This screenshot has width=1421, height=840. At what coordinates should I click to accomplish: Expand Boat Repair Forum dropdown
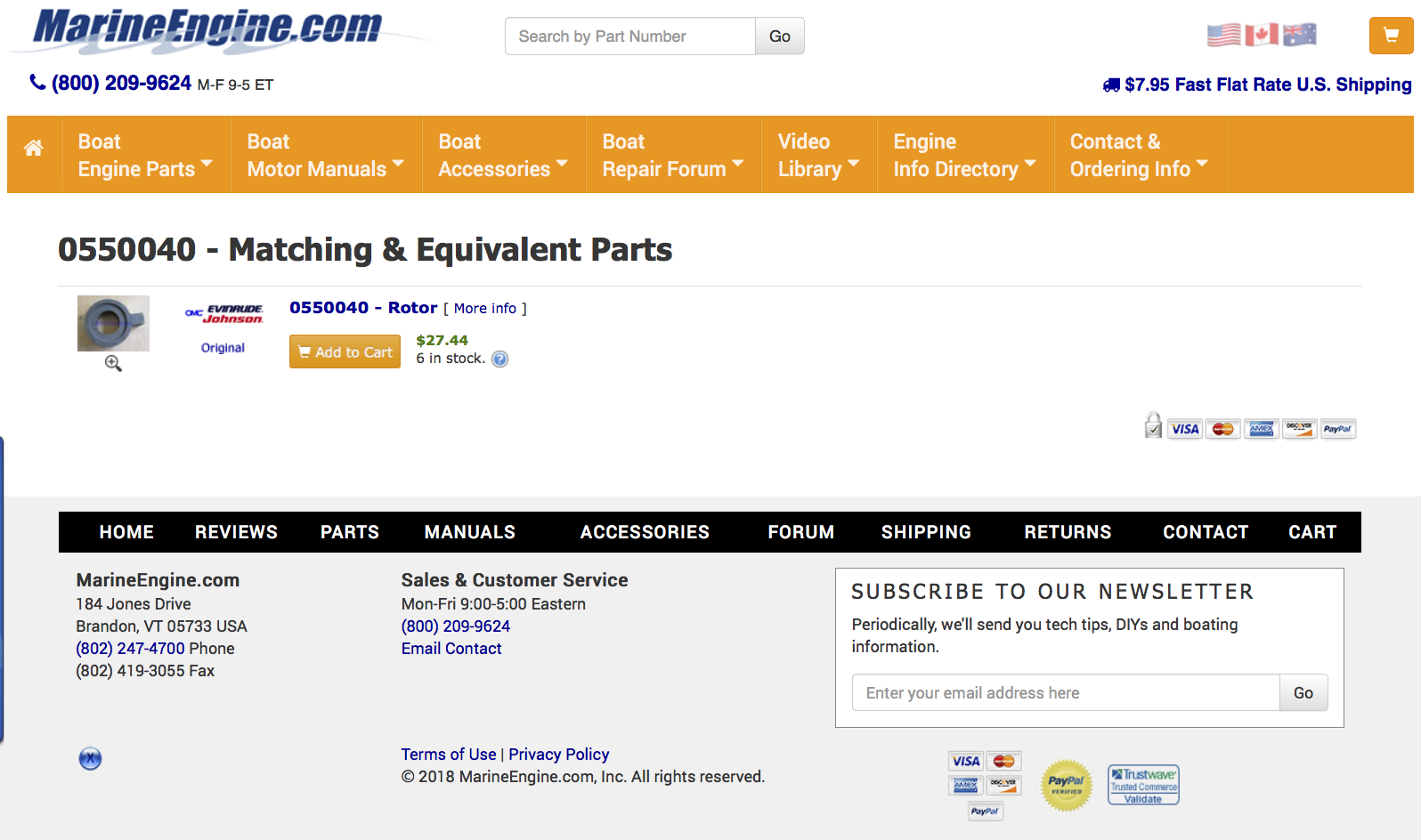click(x=673, y=155)
